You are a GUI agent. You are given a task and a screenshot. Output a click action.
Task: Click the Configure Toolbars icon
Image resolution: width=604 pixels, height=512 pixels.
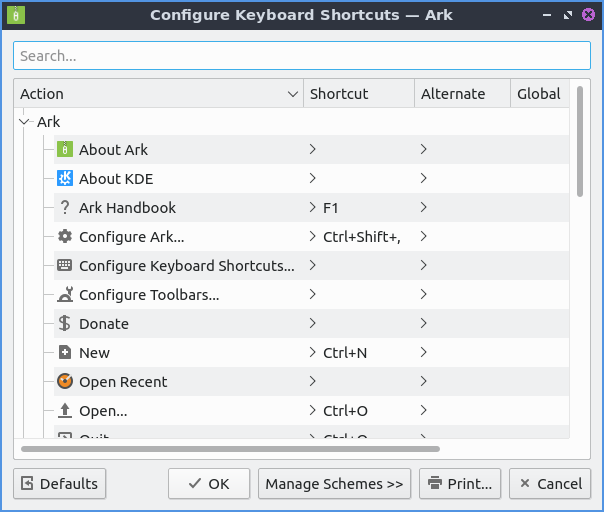point(65,295)
